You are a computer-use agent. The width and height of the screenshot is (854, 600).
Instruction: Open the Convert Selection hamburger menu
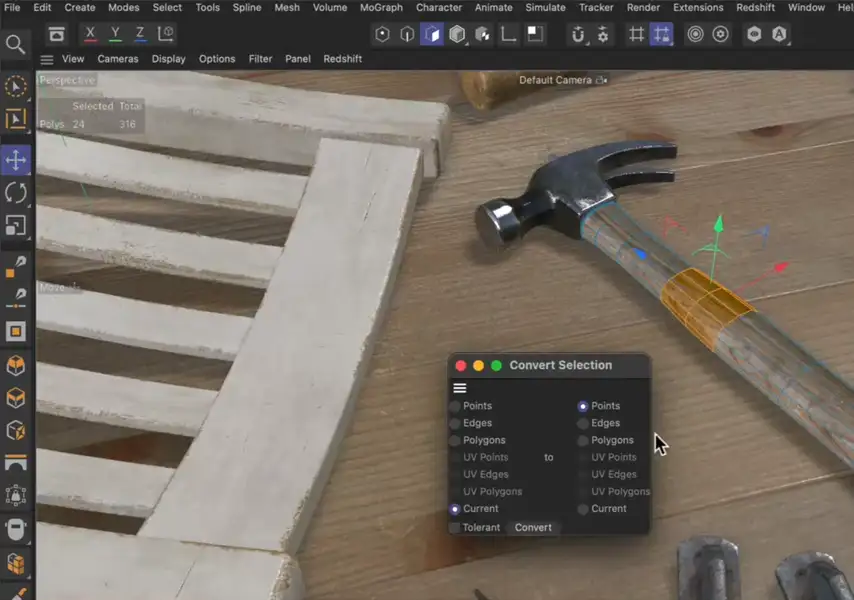[460, 387]
